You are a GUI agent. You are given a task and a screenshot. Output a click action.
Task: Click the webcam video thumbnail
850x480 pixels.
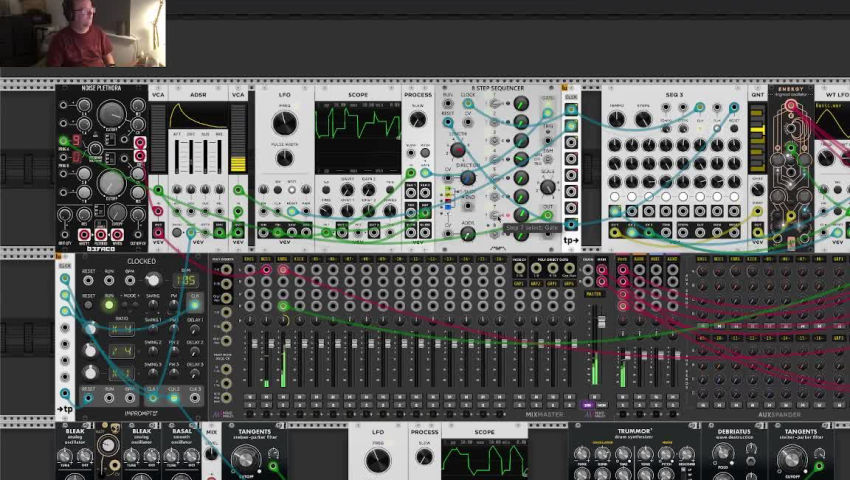(x=83, y=33)
